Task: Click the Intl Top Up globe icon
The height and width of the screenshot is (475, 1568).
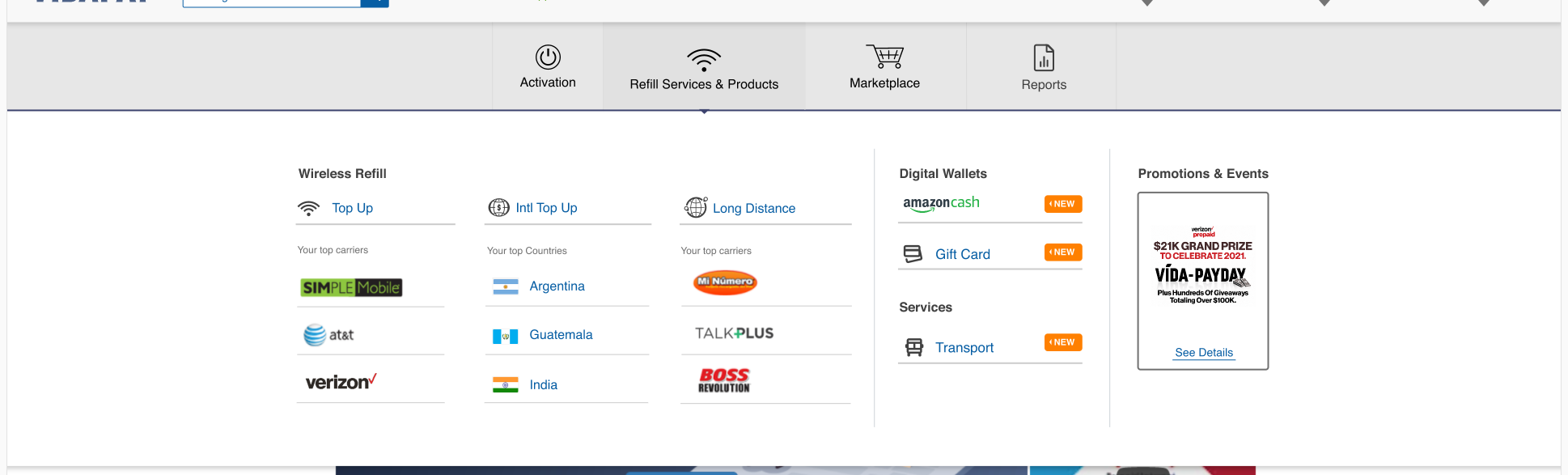Action: (x=498, y=208)
